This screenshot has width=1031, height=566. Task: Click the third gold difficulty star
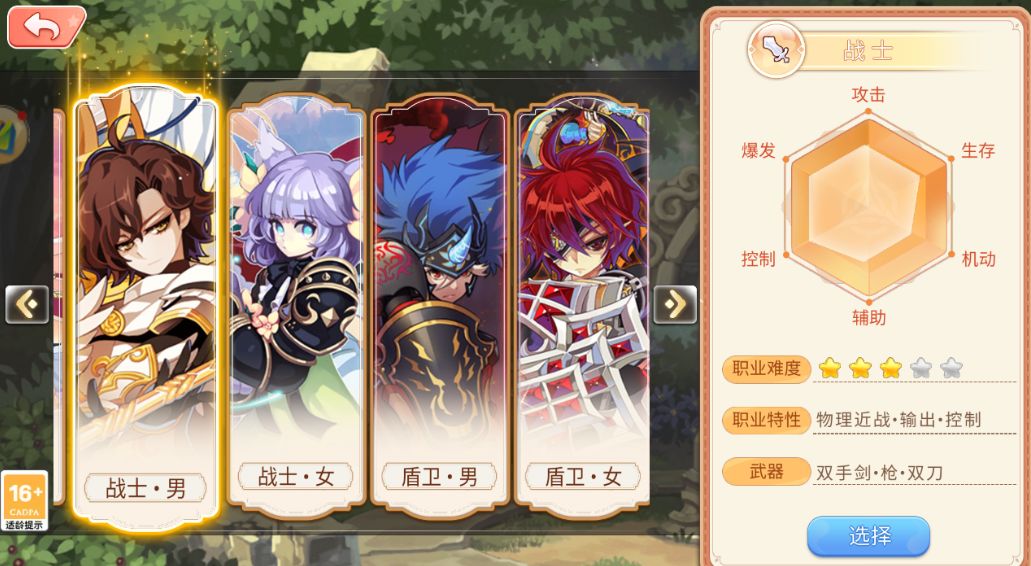(x=890, y=368)
